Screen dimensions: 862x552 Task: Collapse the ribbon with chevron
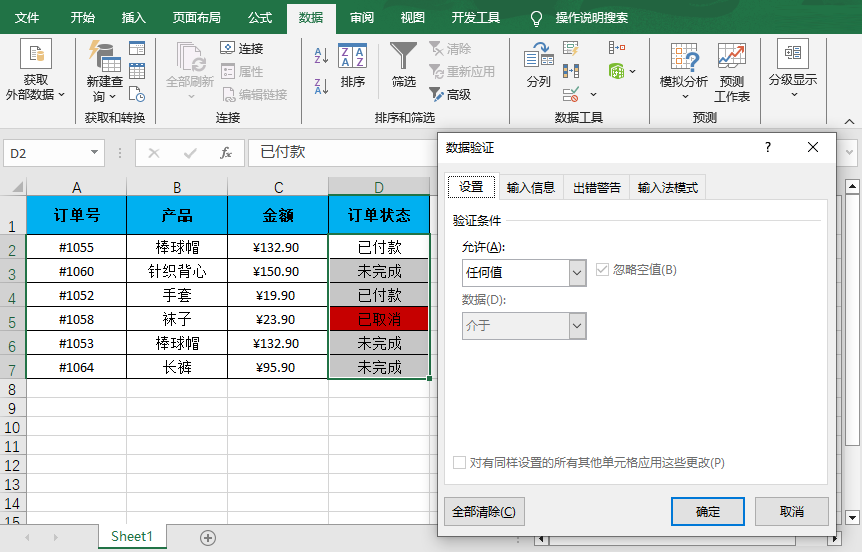coord(849,121)
